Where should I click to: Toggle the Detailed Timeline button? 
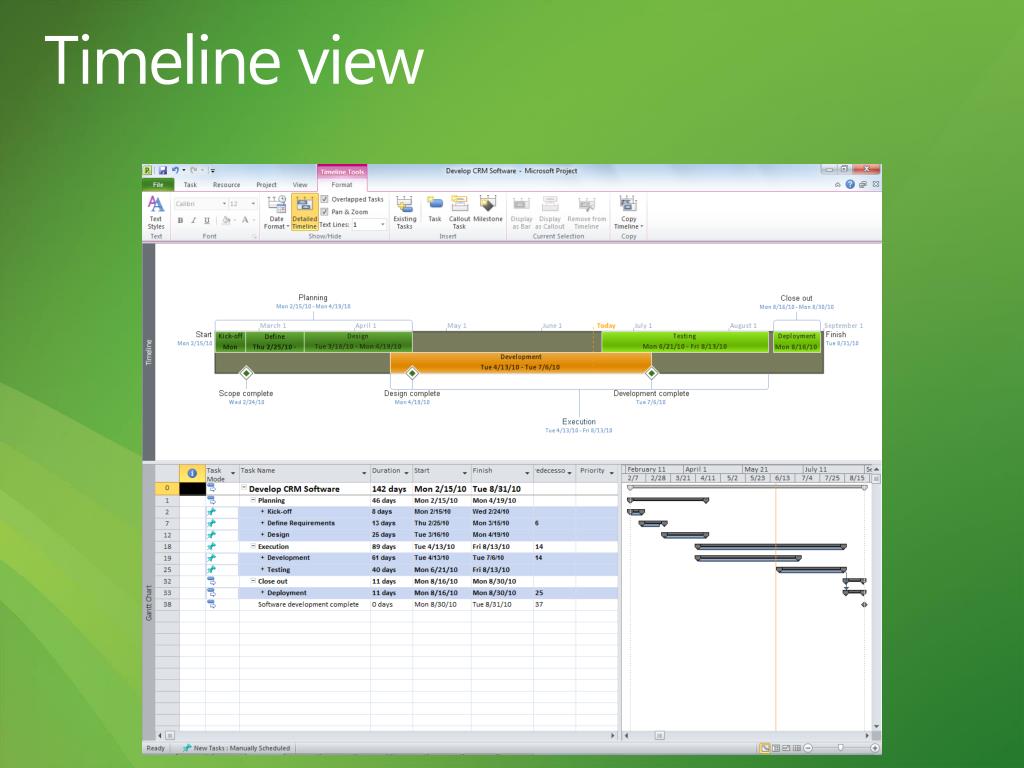[x=304, y=212]
